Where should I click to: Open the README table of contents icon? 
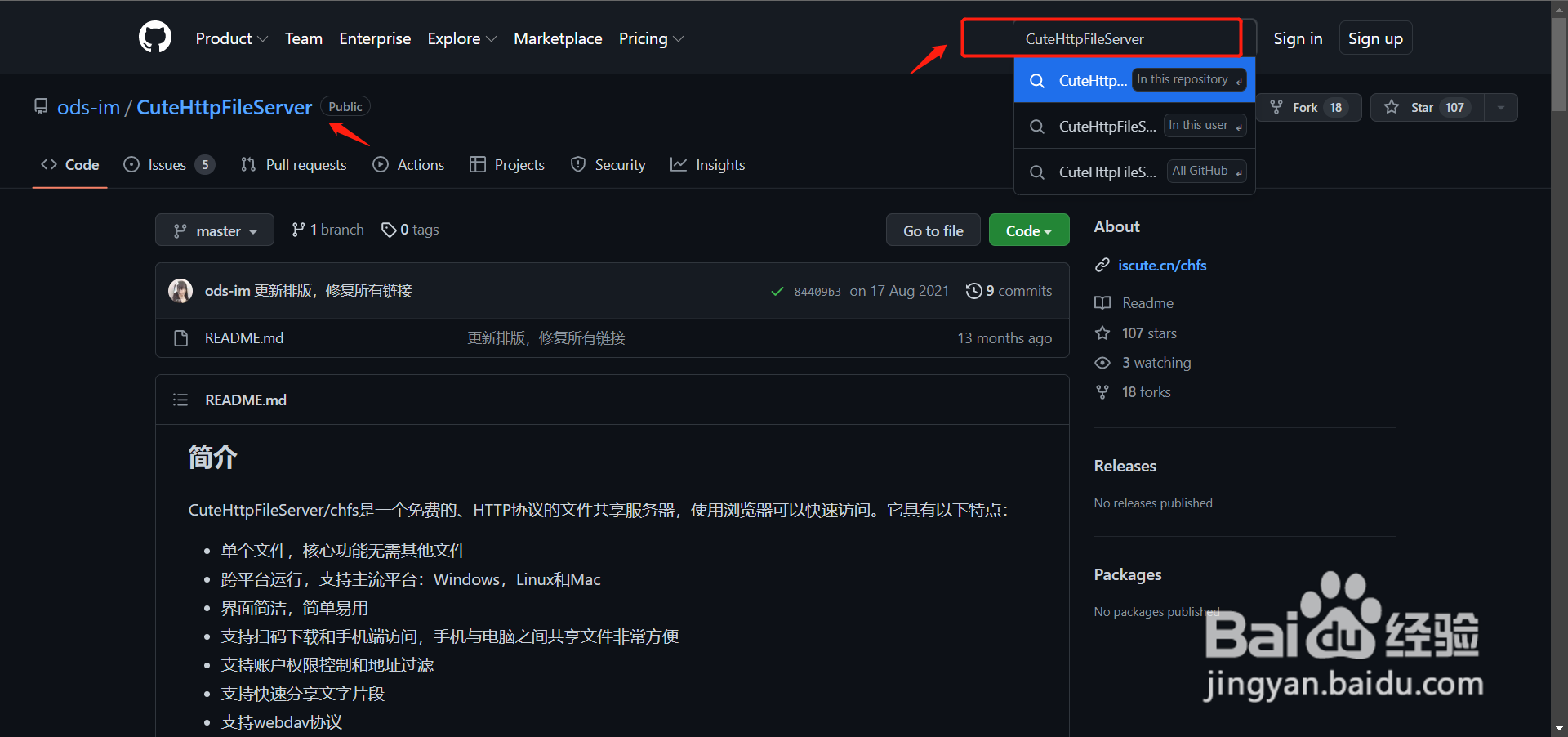click(x=180, y=400)
